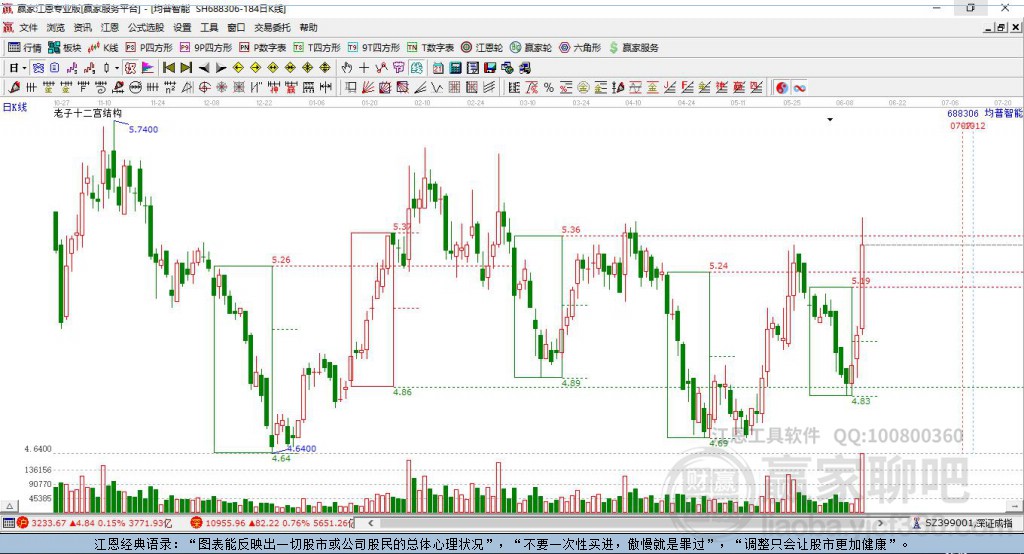Screen dimensions: 1024x554
Task: Open the 赢家轮 wheel tool
Action: click(x=531, y=48)
